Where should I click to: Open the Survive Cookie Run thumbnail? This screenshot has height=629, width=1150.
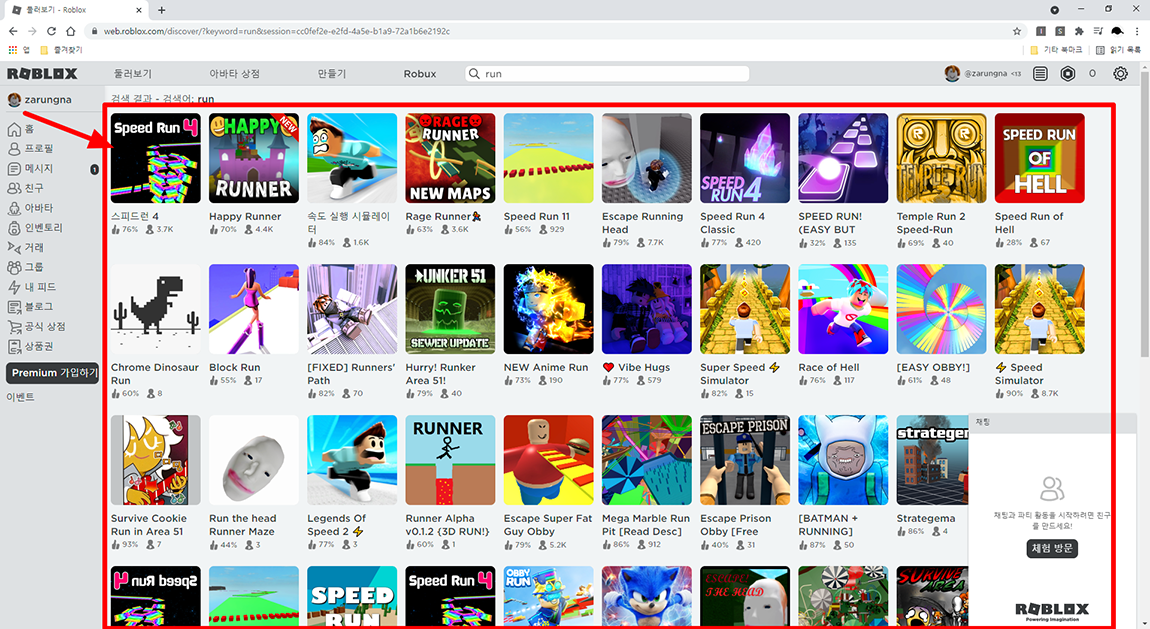pyautogui.click(x=155, y=460)
